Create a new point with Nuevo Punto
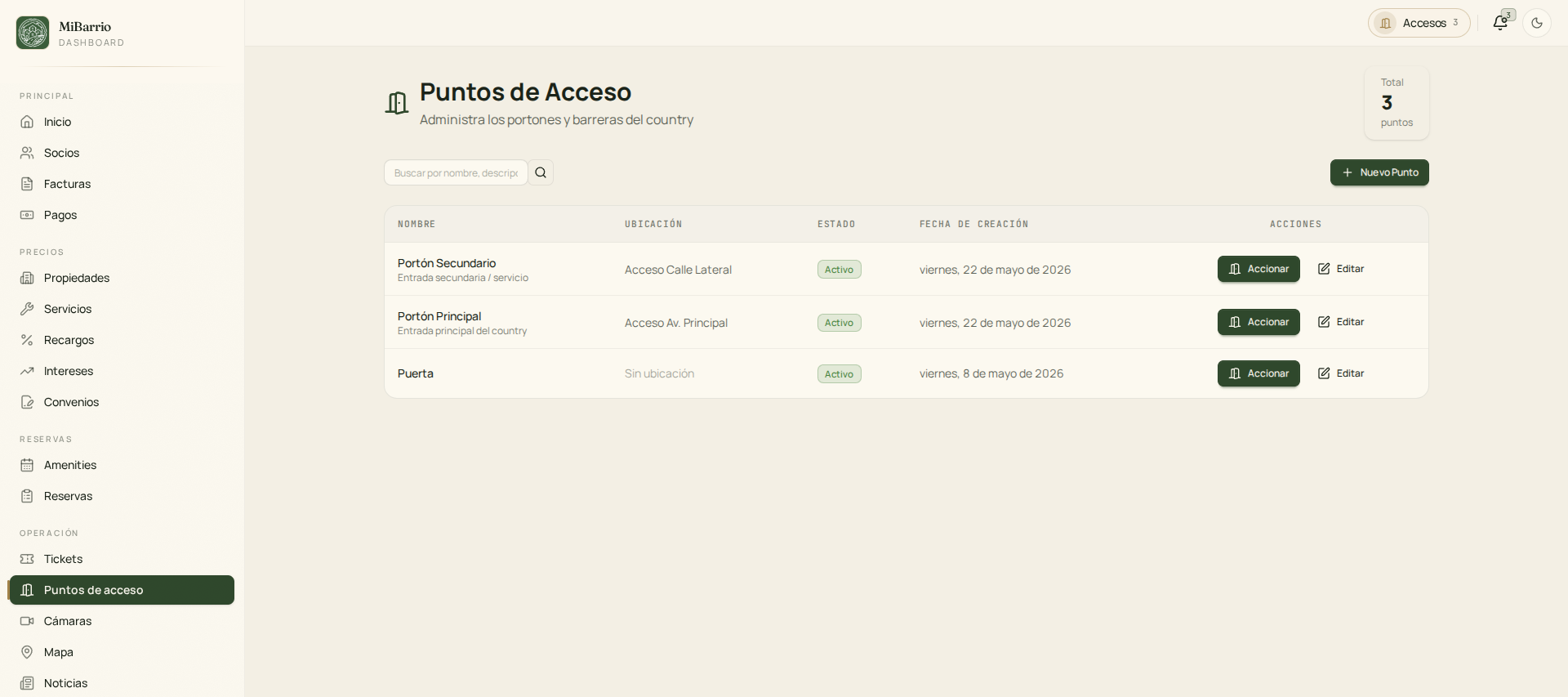Viewport: 1568px width, 697px height. (1379, 172)
